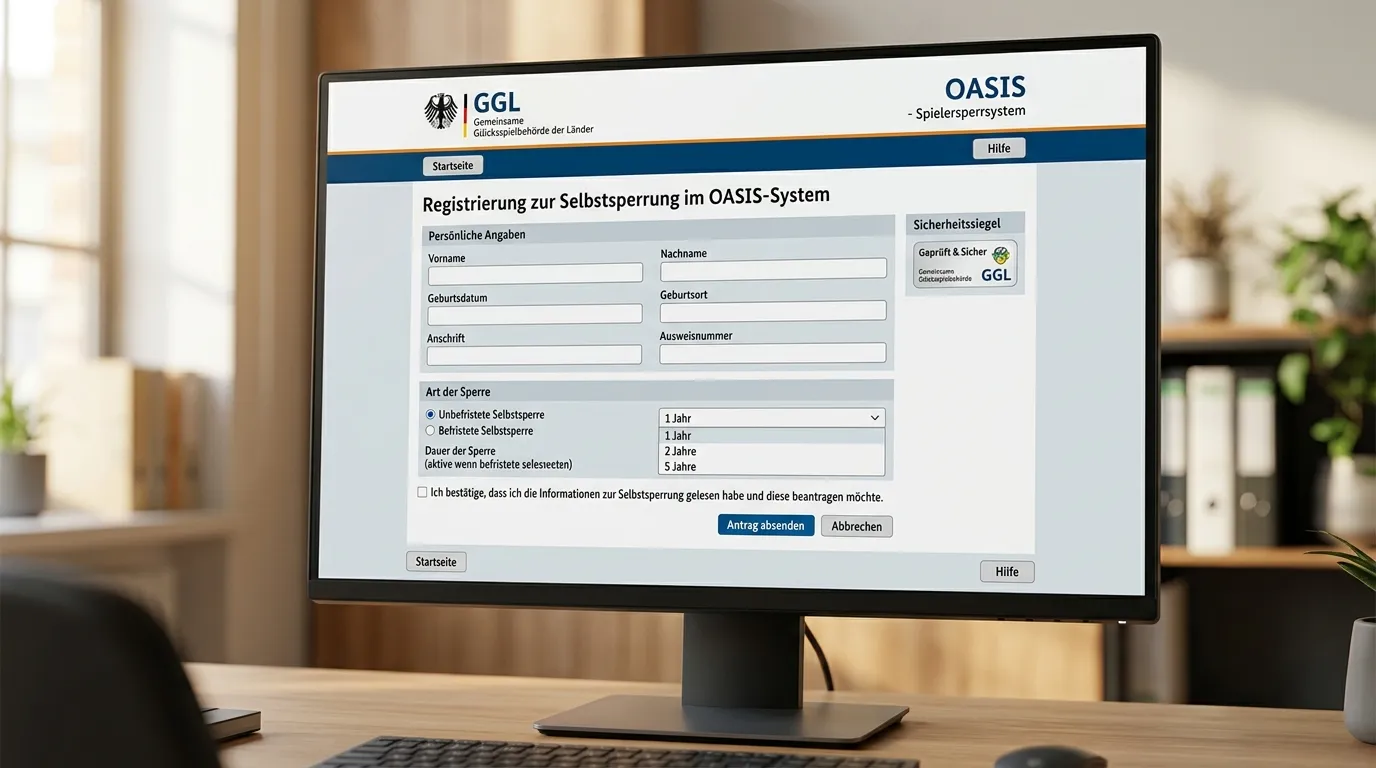Focus the Geburtsort input field

774,311
